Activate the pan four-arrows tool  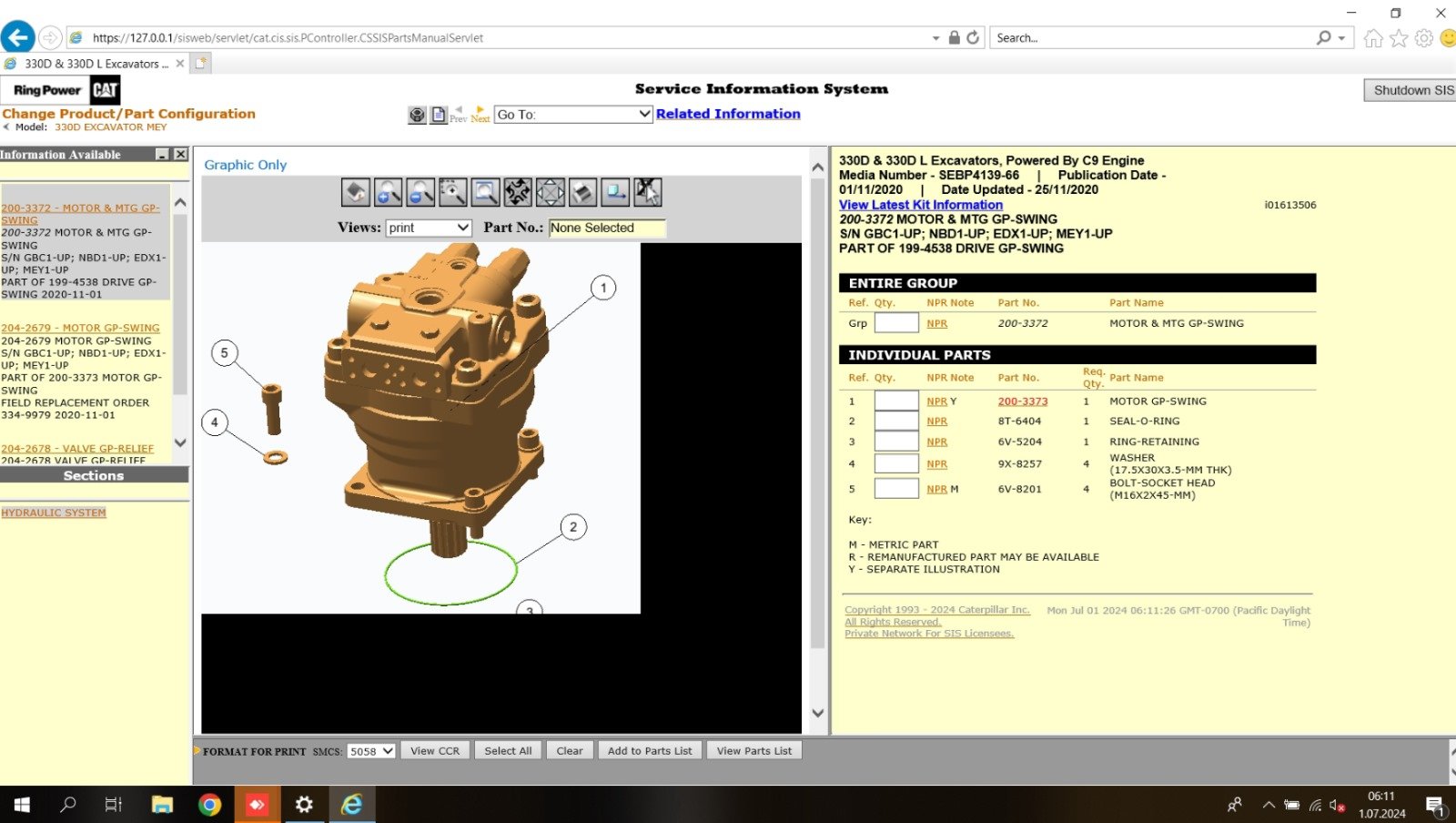point(551,192)
